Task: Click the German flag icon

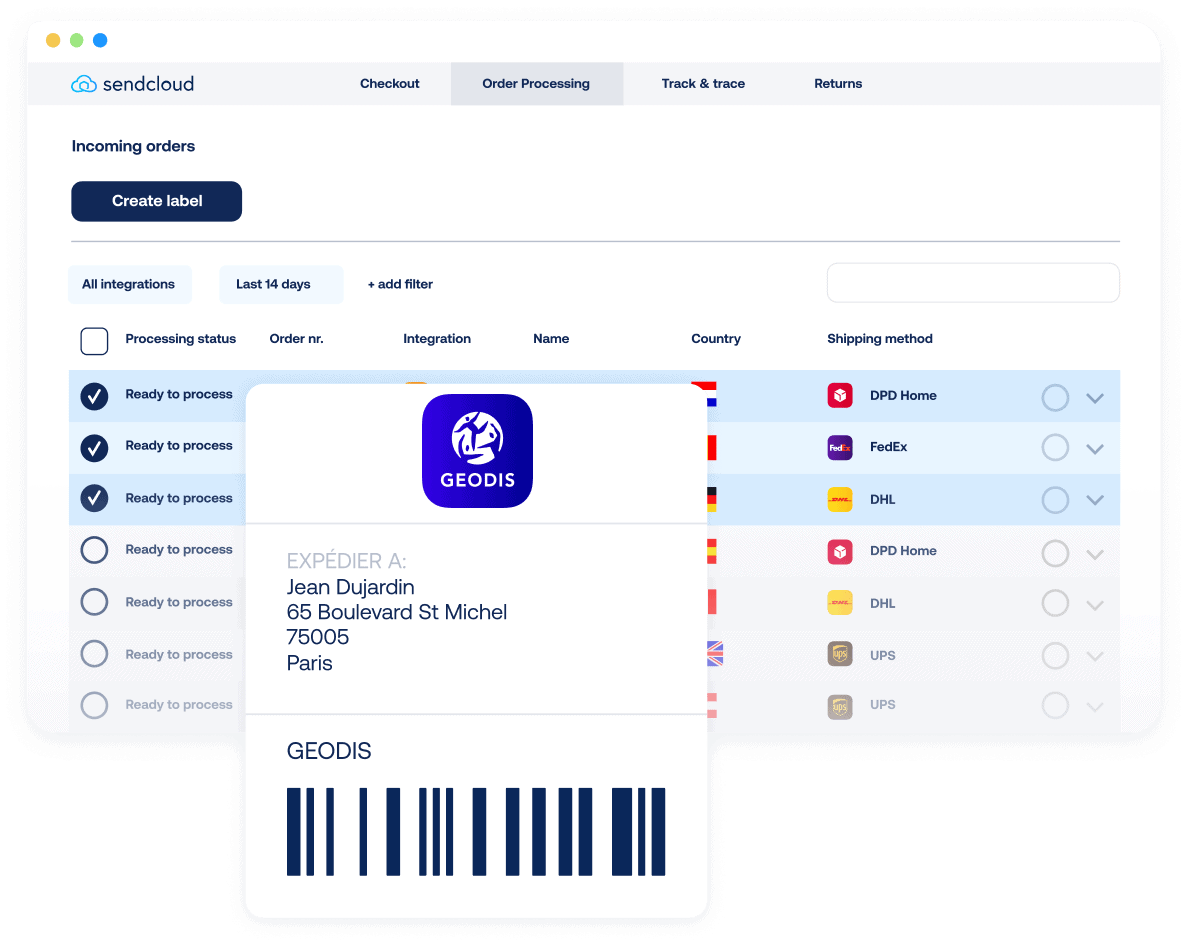Action: [711, 499]
